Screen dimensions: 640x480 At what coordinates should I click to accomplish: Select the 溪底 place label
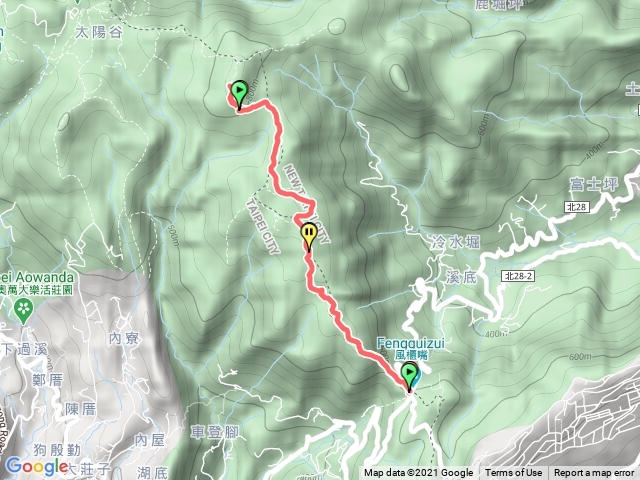(461, 277)
